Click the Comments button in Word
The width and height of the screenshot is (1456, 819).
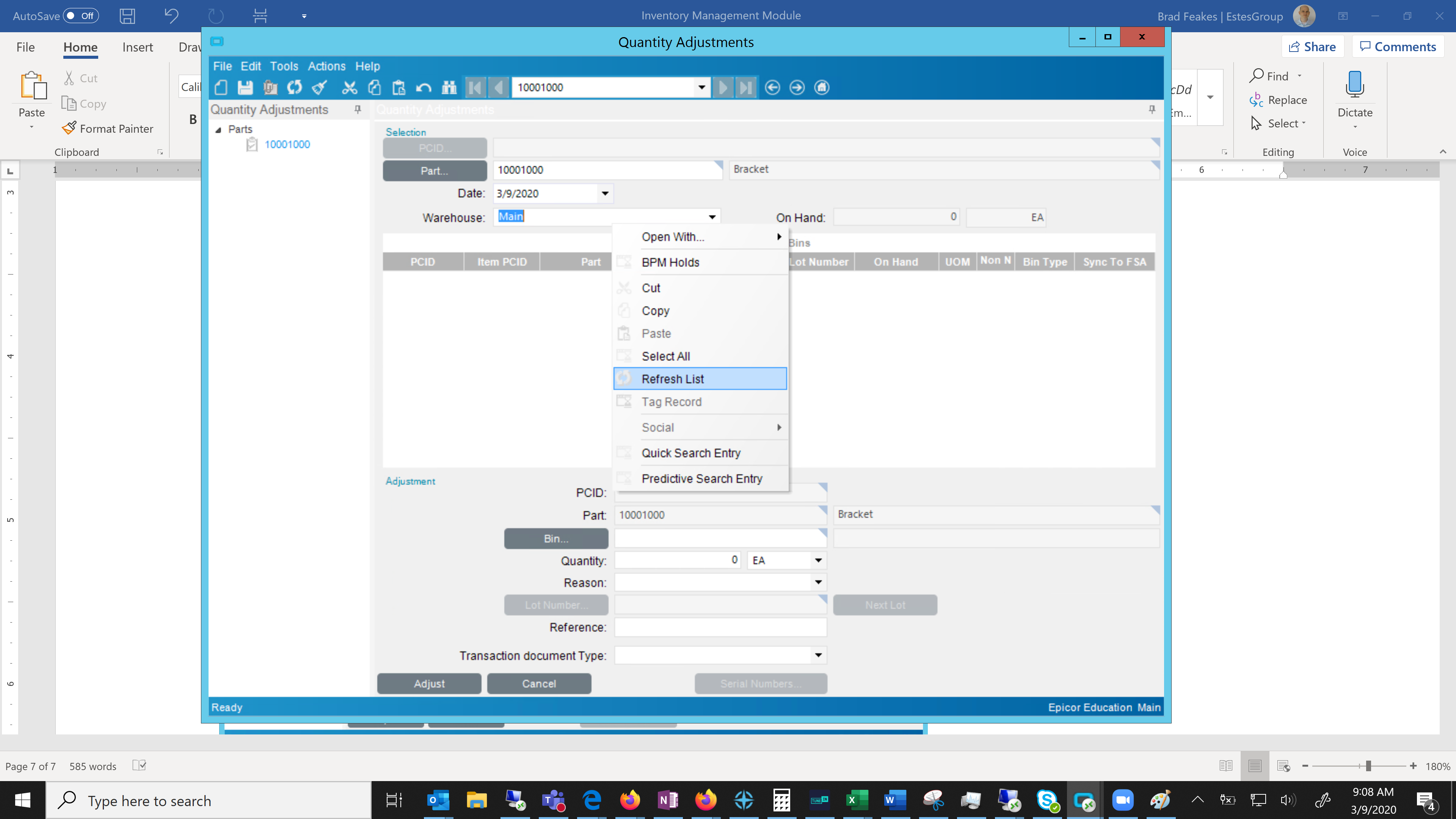tap(1398, 47)
